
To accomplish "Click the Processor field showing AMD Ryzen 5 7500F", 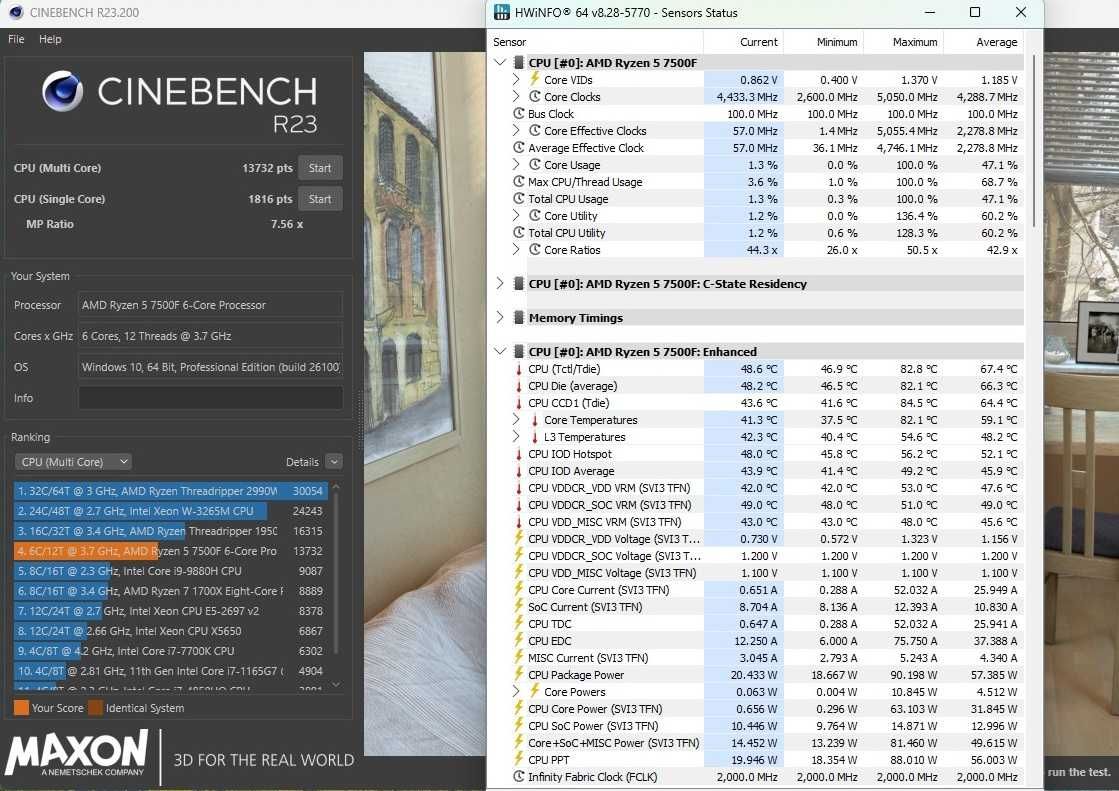I will (x=211, y=305).
